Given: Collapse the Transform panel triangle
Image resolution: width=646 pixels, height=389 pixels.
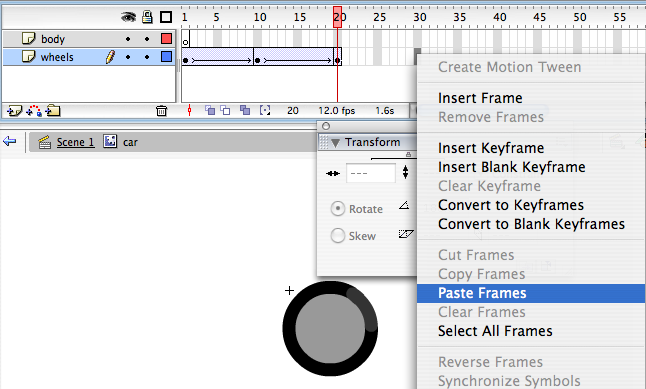Looking at the screenshot, I should 335,143.
